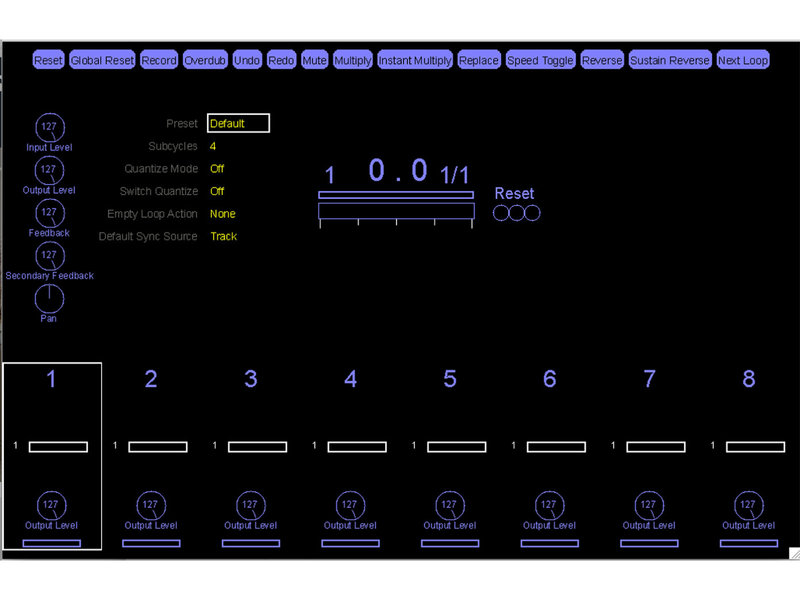Image resolution: width=800 pixels, height=600 pixels.
Task: Click track 6 Output Level knob
Action: [549, 505]
